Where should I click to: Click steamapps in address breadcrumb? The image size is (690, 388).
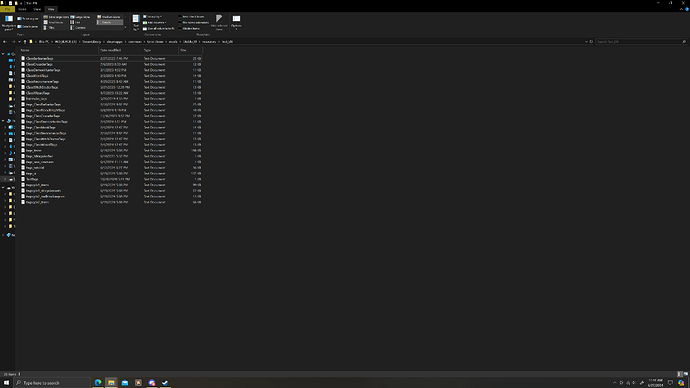coord(114,42)
